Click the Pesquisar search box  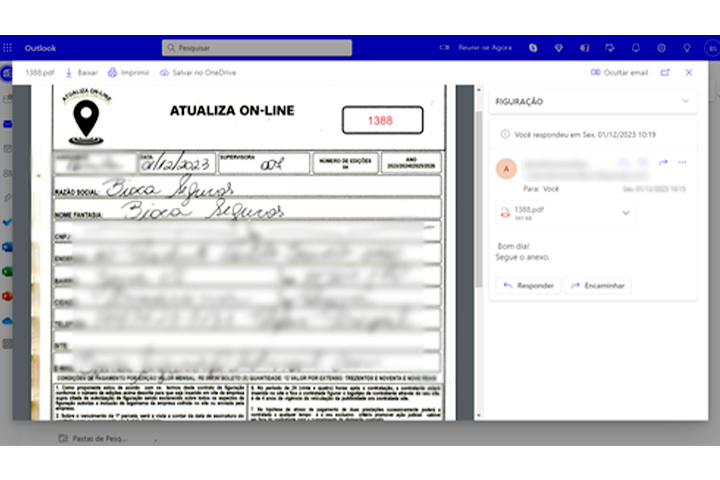[x=257, y=48]
